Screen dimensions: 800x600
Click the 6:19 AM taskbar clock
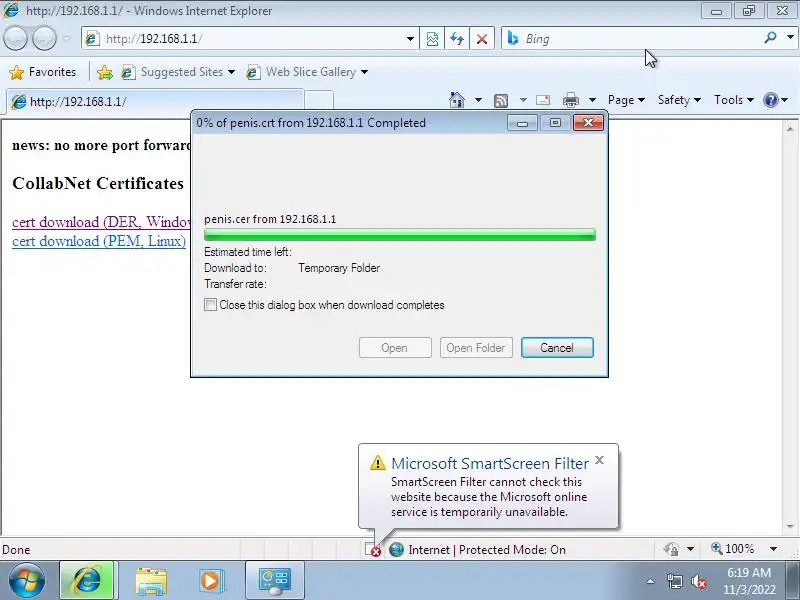[748, 581]
